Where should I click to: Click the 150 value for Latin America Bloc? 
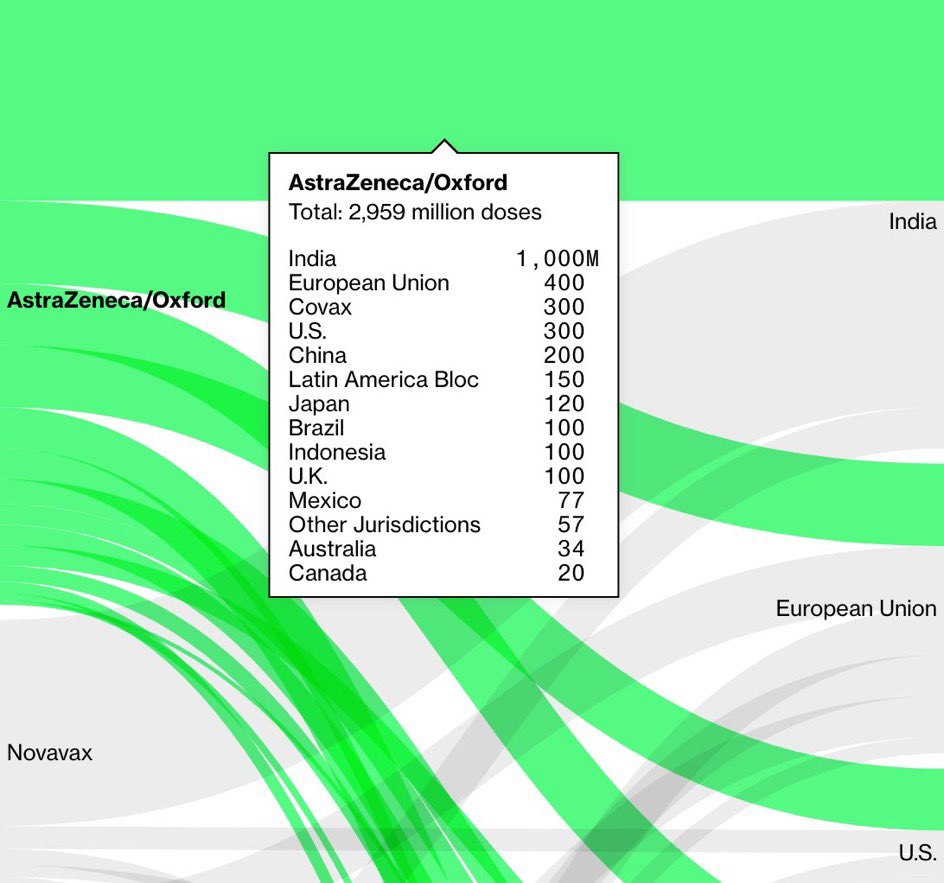tap(564, 379)
